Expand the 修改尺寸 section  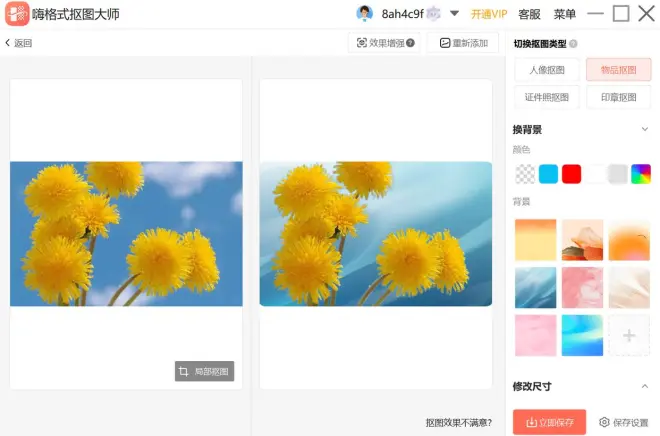[644, 386]
